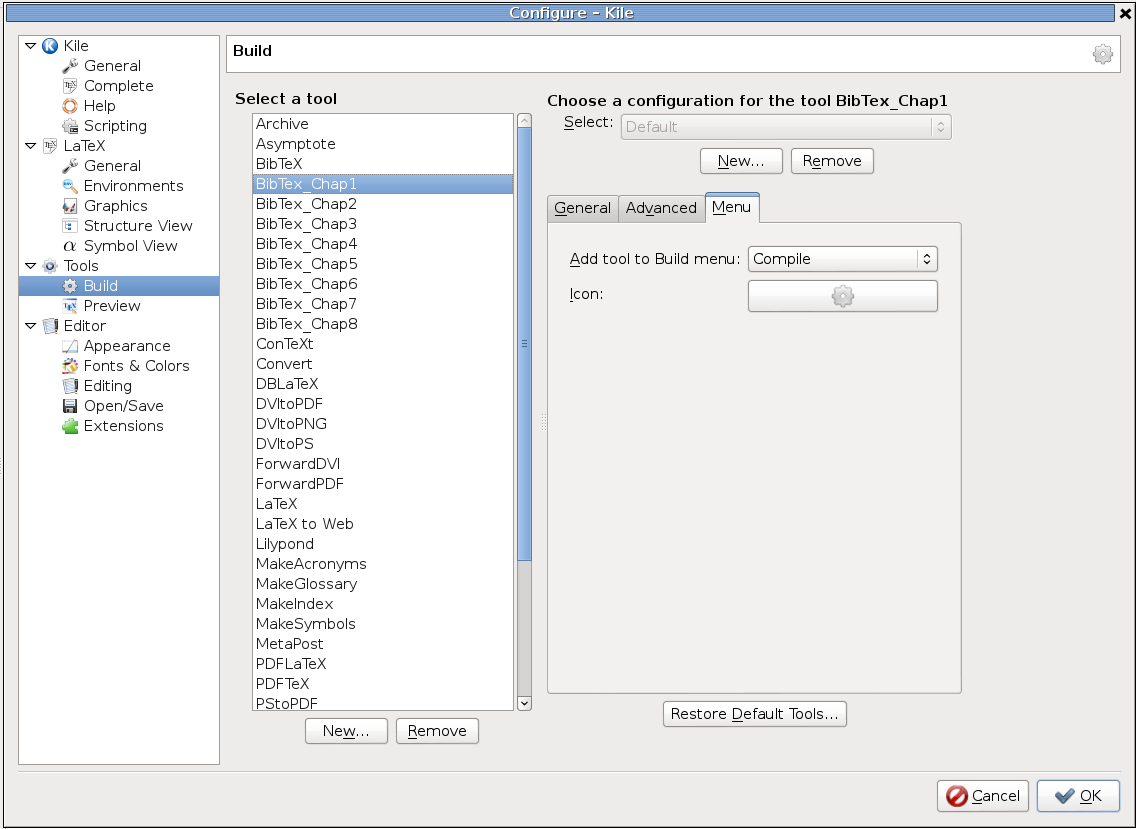Screen dimensions: 1136x829
Task: Click the Complete page icon
Action: (70, 86)
